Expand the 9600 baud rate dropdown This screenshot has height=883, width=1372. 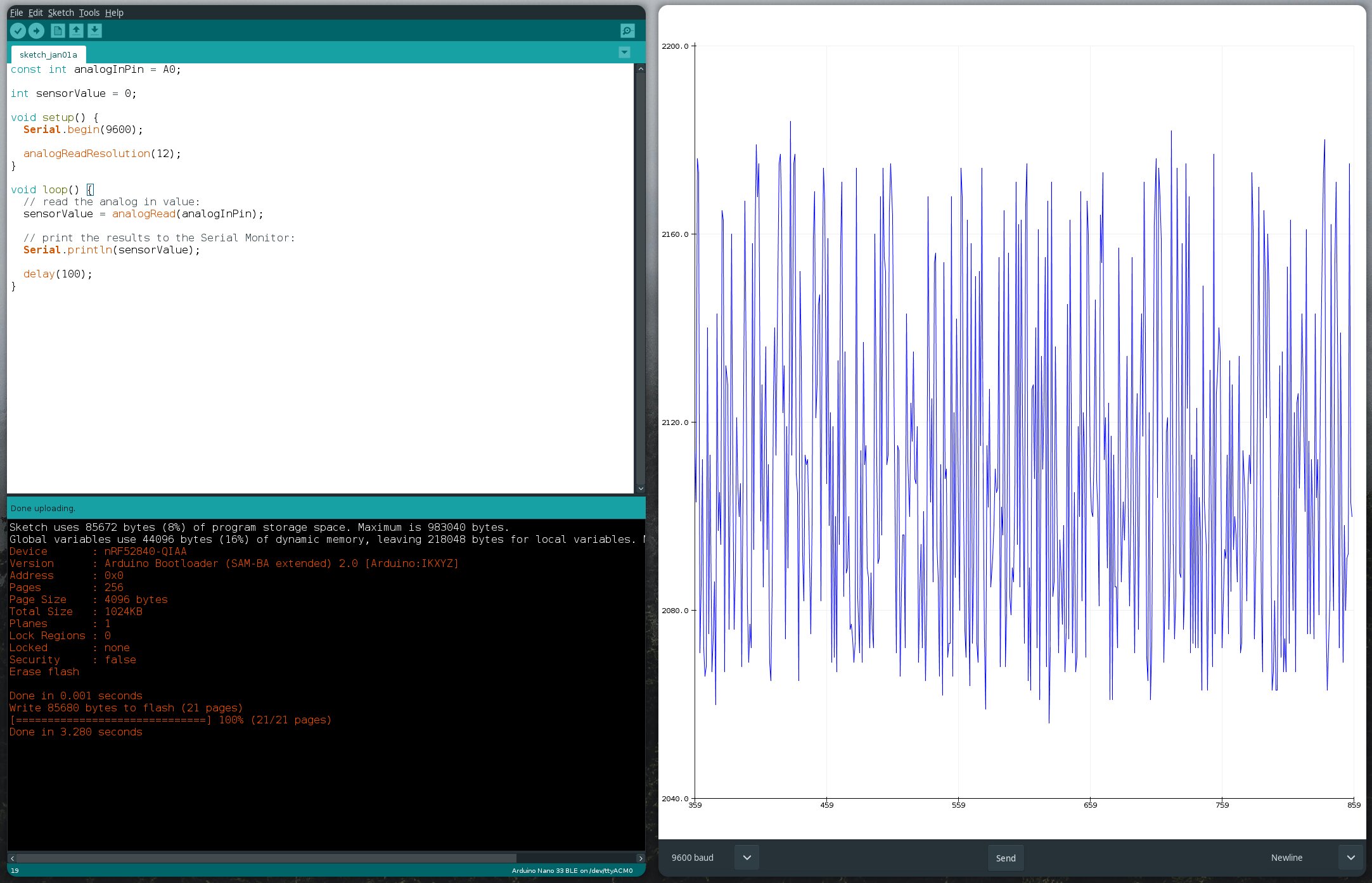pos(747,858)
